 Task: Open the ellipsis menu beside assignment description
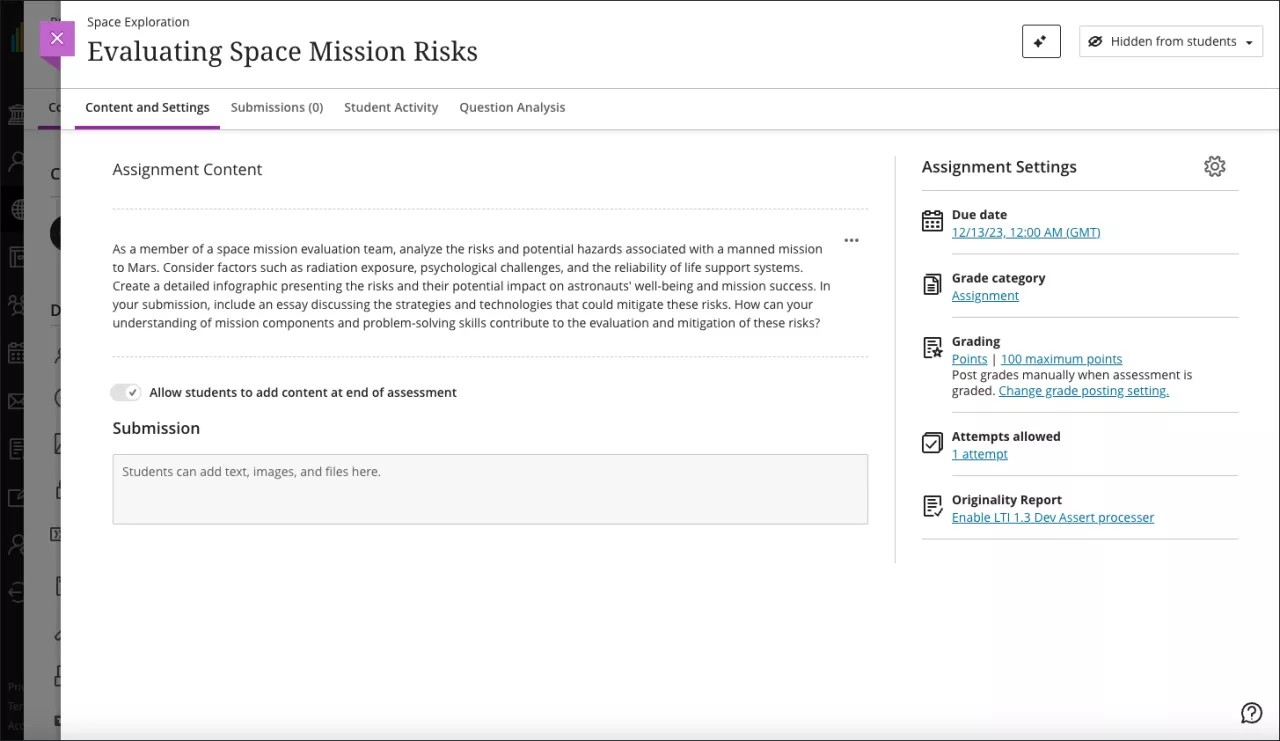click(x=851, y=240)
